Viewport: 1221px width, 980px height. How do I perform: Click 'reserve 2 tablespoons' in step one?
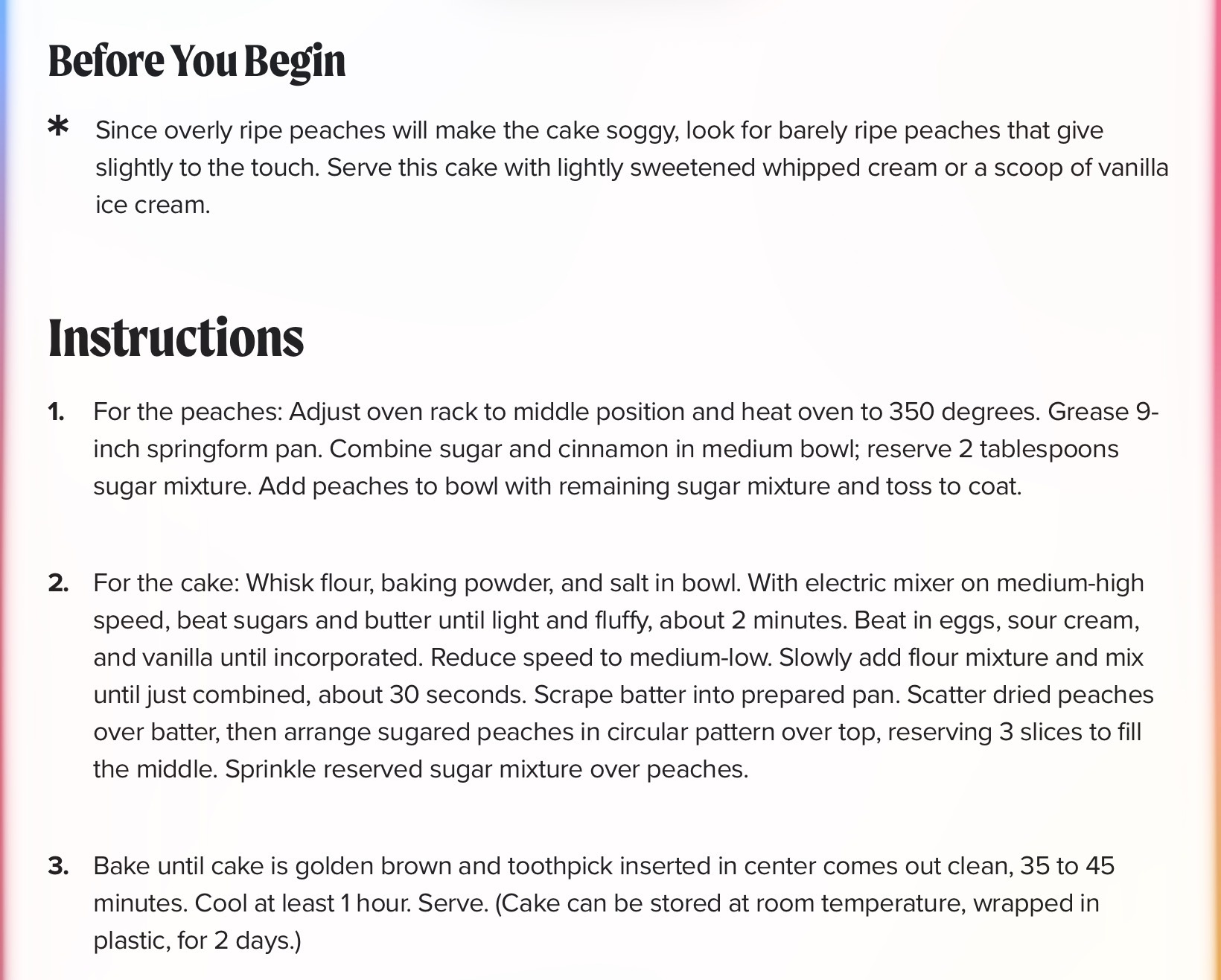pos(992,449)
